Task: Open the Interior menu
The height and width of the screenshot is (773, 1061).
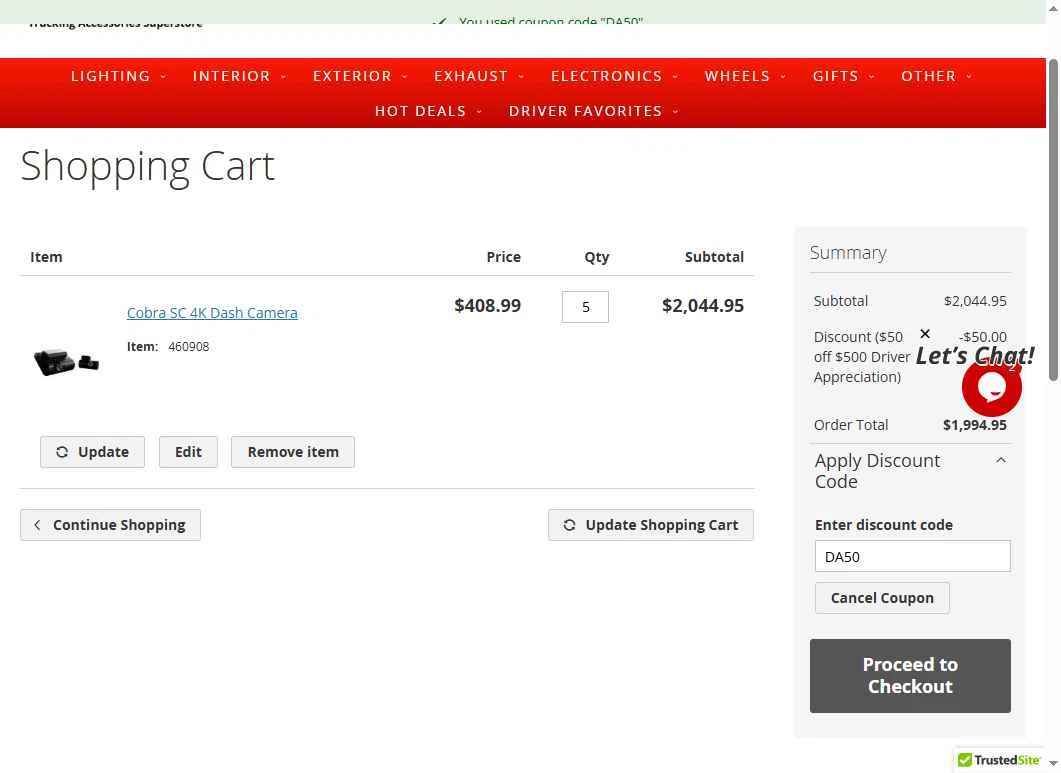Action: pos(240,76)
